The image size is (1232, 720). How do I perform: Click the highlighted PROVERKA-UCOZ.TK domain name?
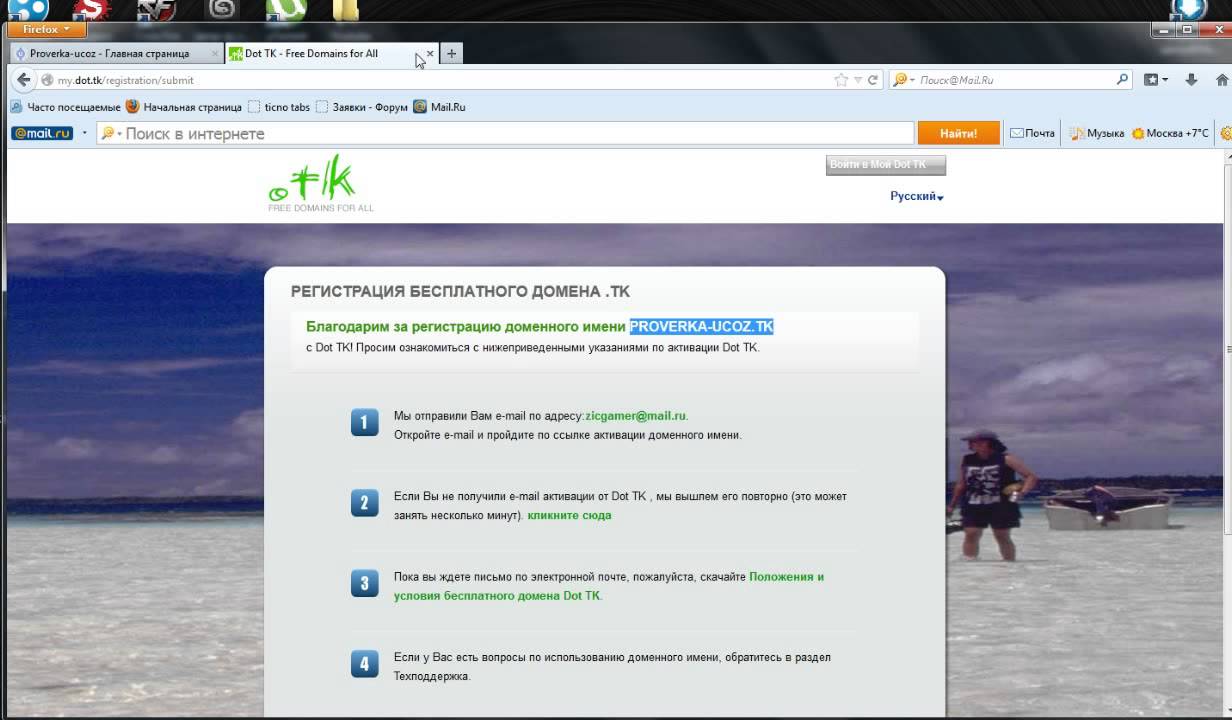(x=702, y=326)
